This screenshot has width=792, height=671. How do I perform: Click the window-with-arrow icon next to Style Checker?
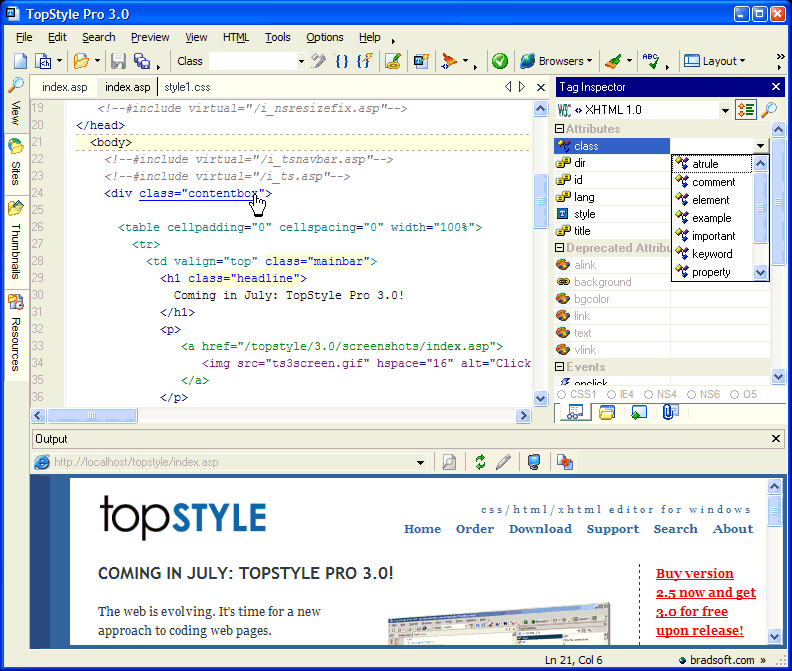coord(421,61)
